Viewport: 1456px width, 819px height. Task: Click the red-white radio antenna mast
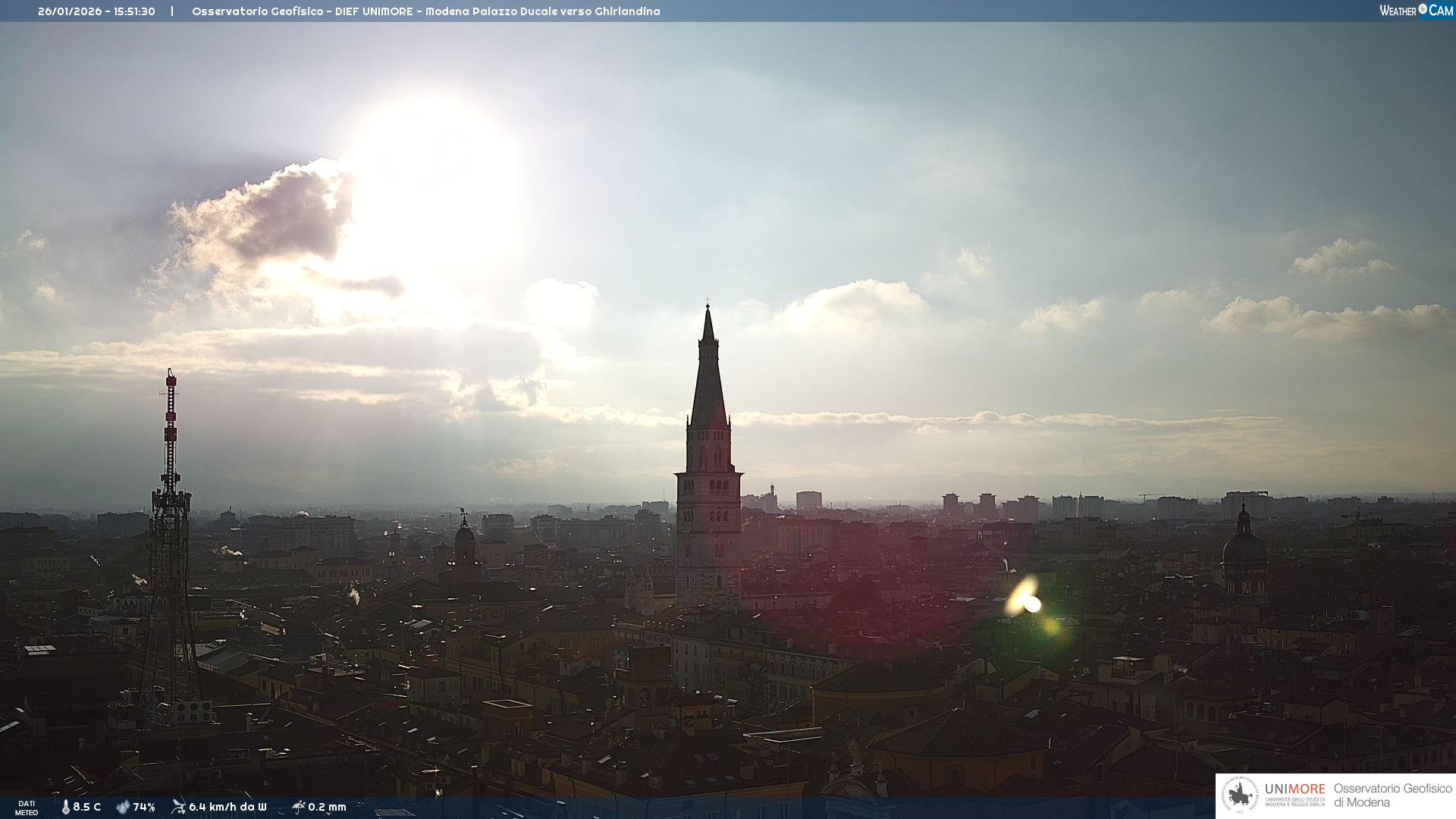click(x=171, y=425)
